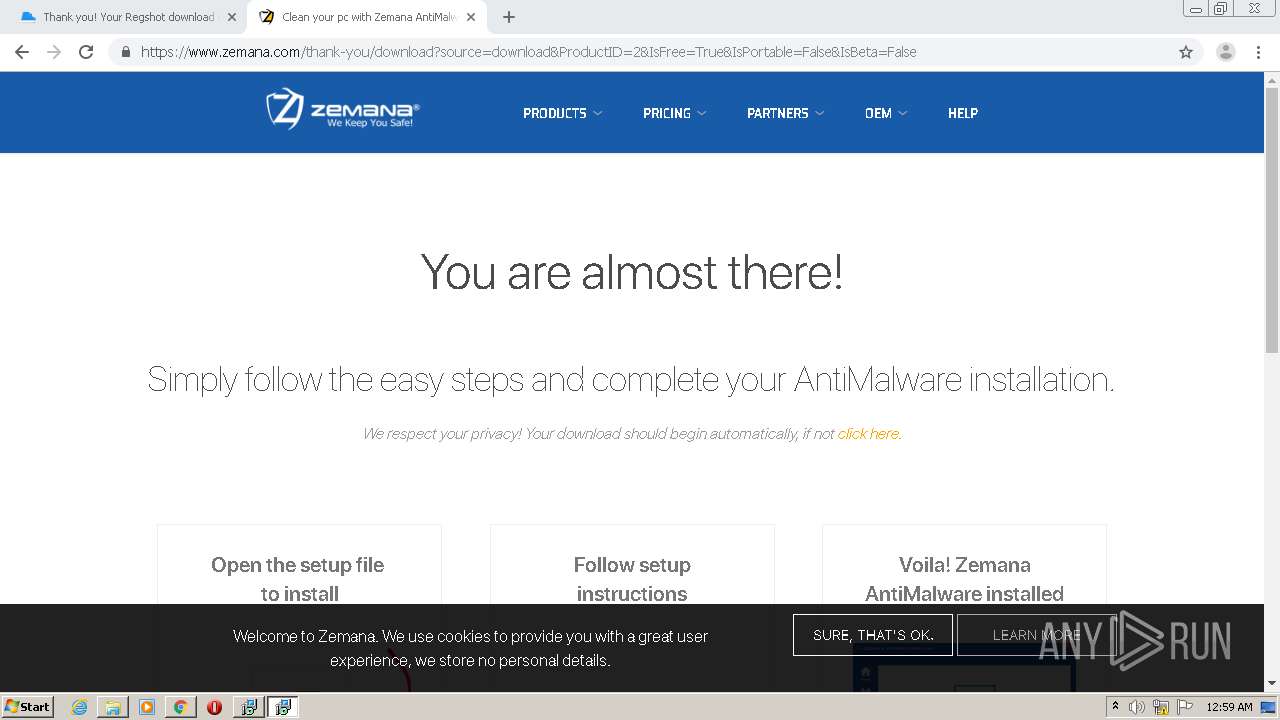Open the Windows Start menu
Image resolution: width=1280 pixels, height=720 pixels.
point(28,706)
